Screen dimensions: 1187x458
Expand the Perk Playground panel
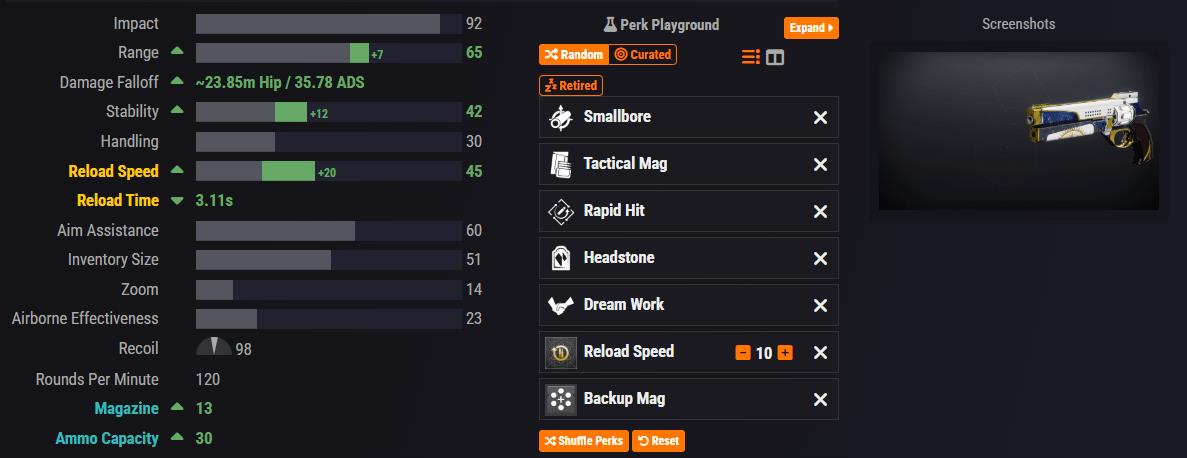tap(811, 28)
